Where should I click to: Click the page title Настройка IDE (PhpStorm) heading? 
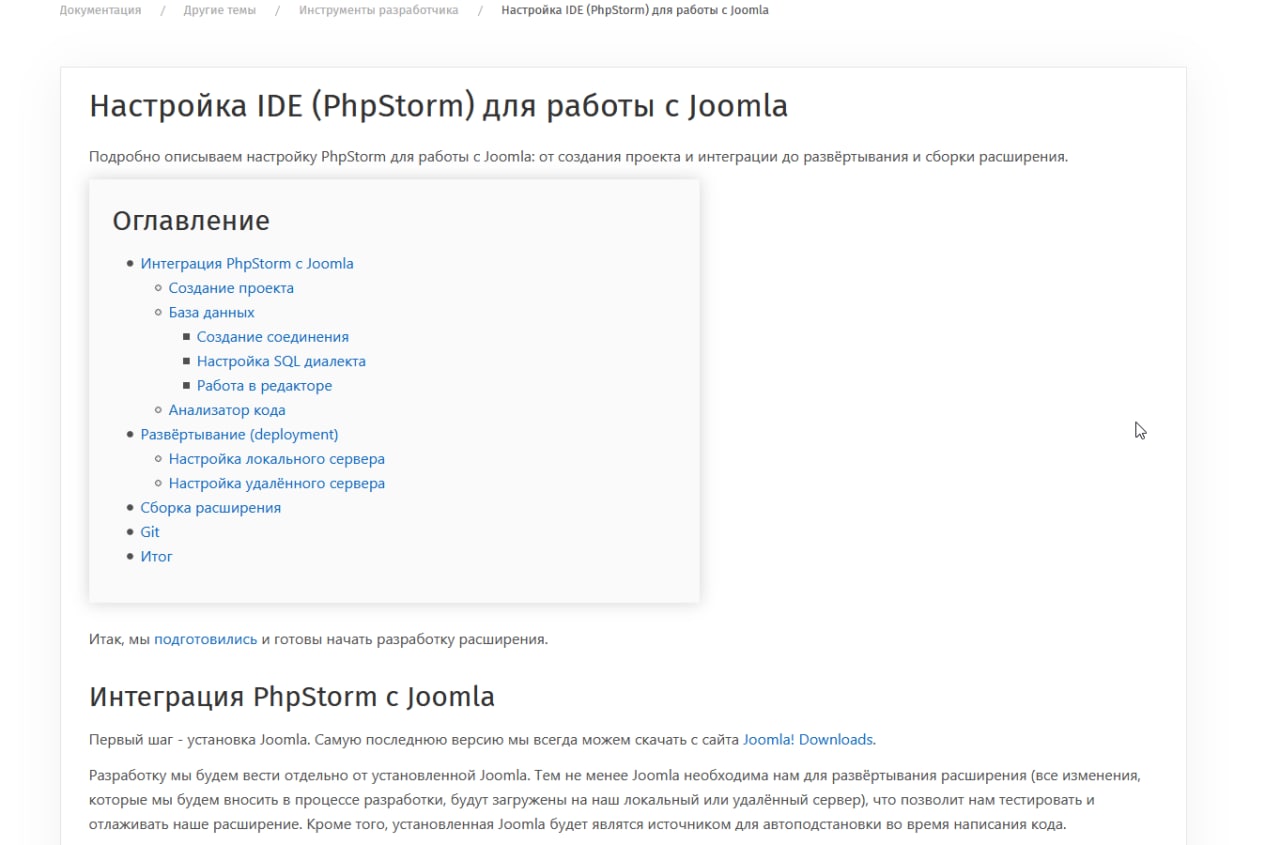coord(438,106)
